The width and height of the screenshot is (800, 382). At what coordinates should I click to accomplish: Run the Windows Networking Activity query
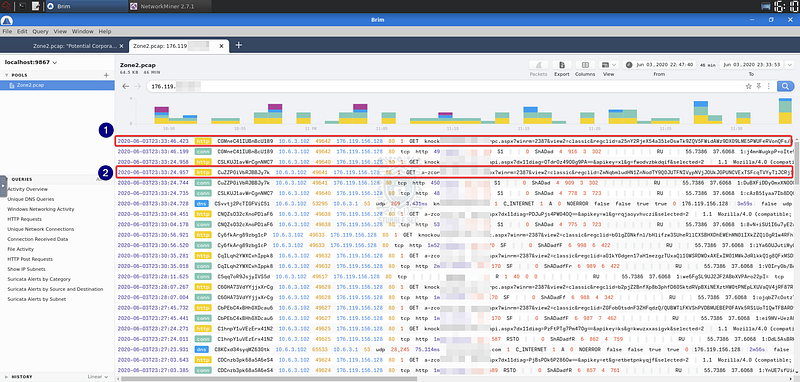[x=41, y=209]
